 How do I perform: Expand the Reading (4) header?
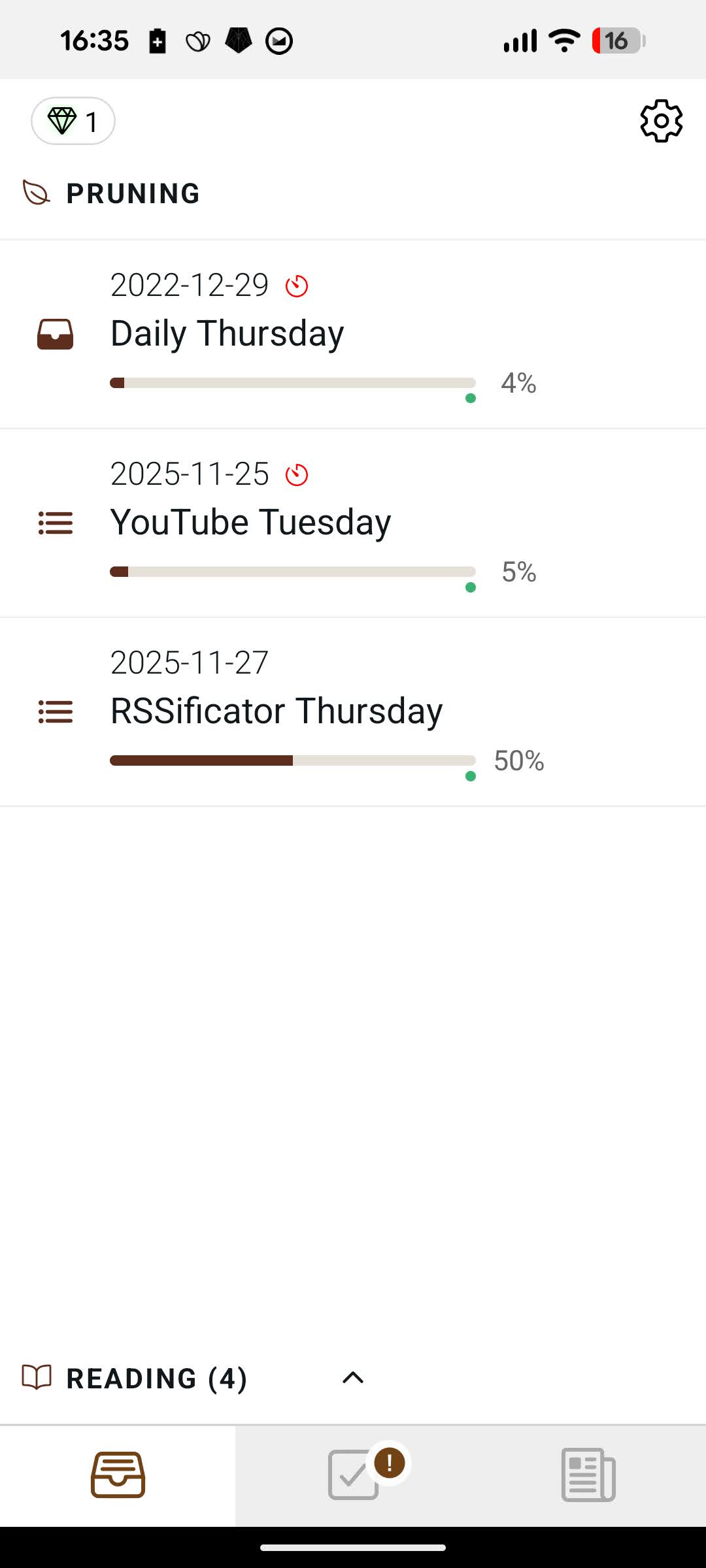pos(157,1379)
